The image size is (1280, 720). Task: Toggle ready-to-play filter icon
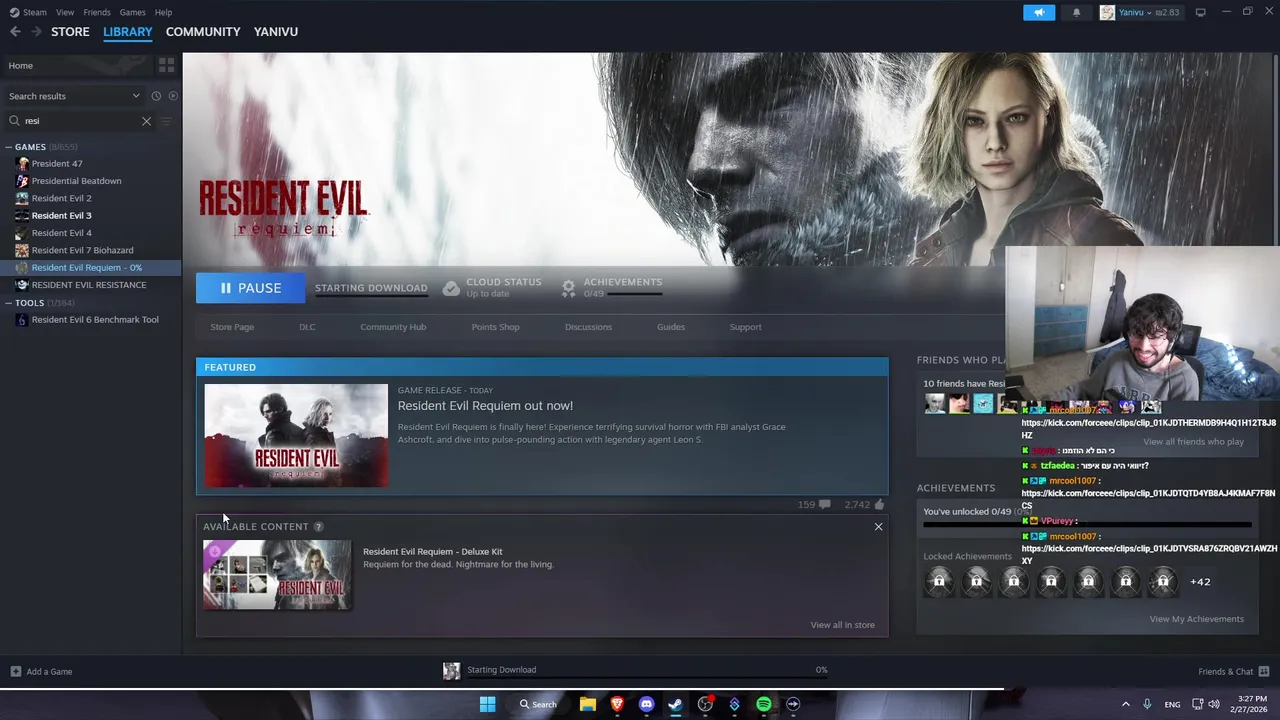pyautogui.click(x=173, y=96)
